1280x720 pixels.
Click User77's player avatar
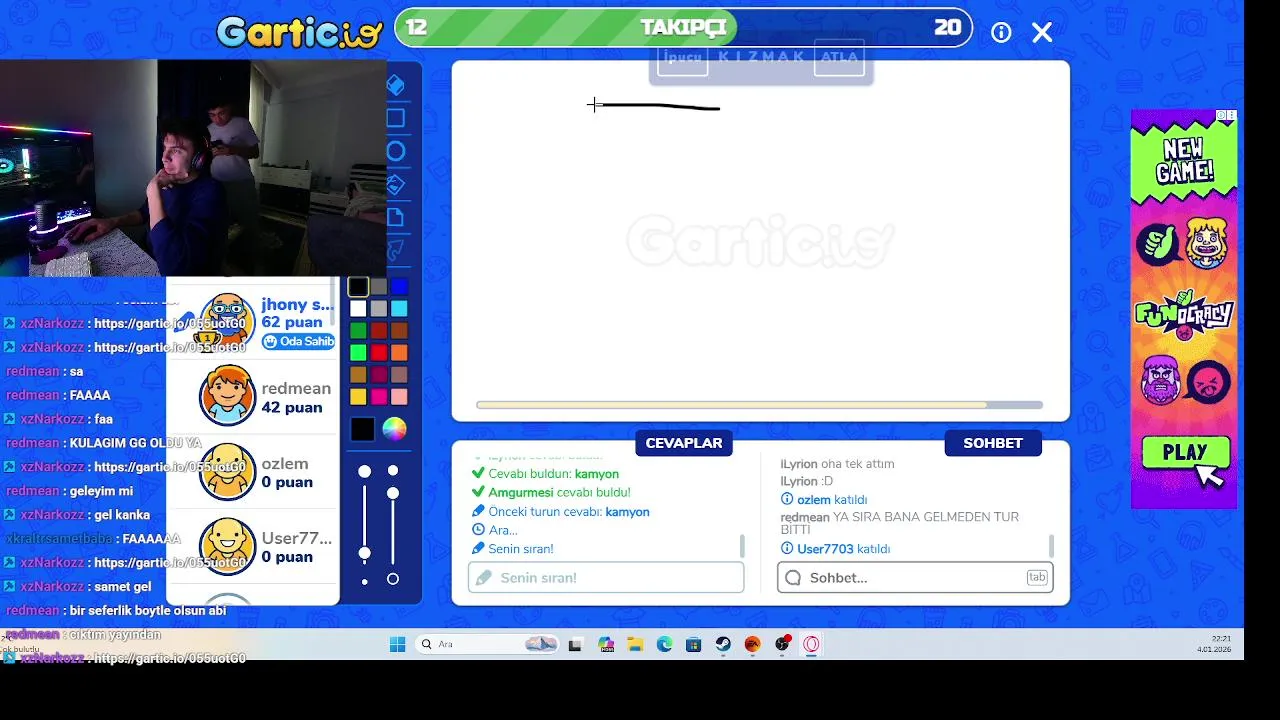[227, 546]
